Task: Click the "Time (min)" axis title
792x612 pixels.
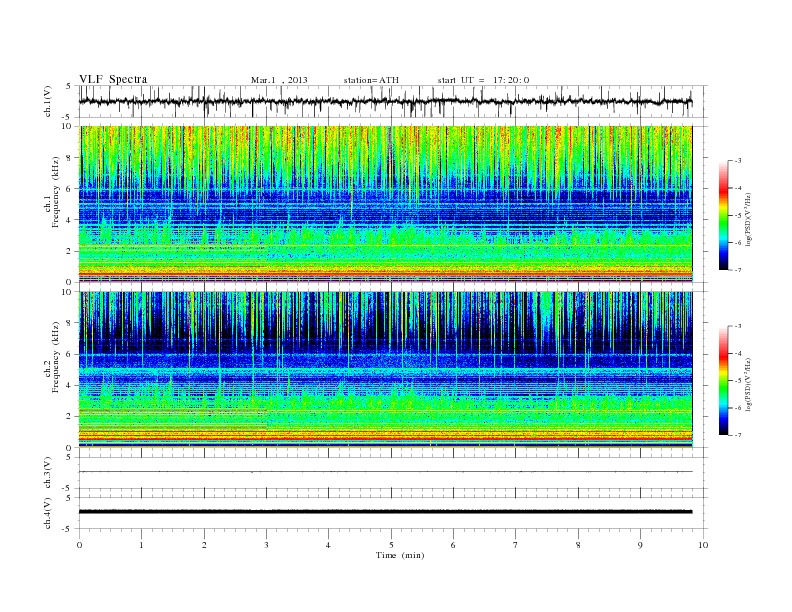Action: tap(400, 555)
